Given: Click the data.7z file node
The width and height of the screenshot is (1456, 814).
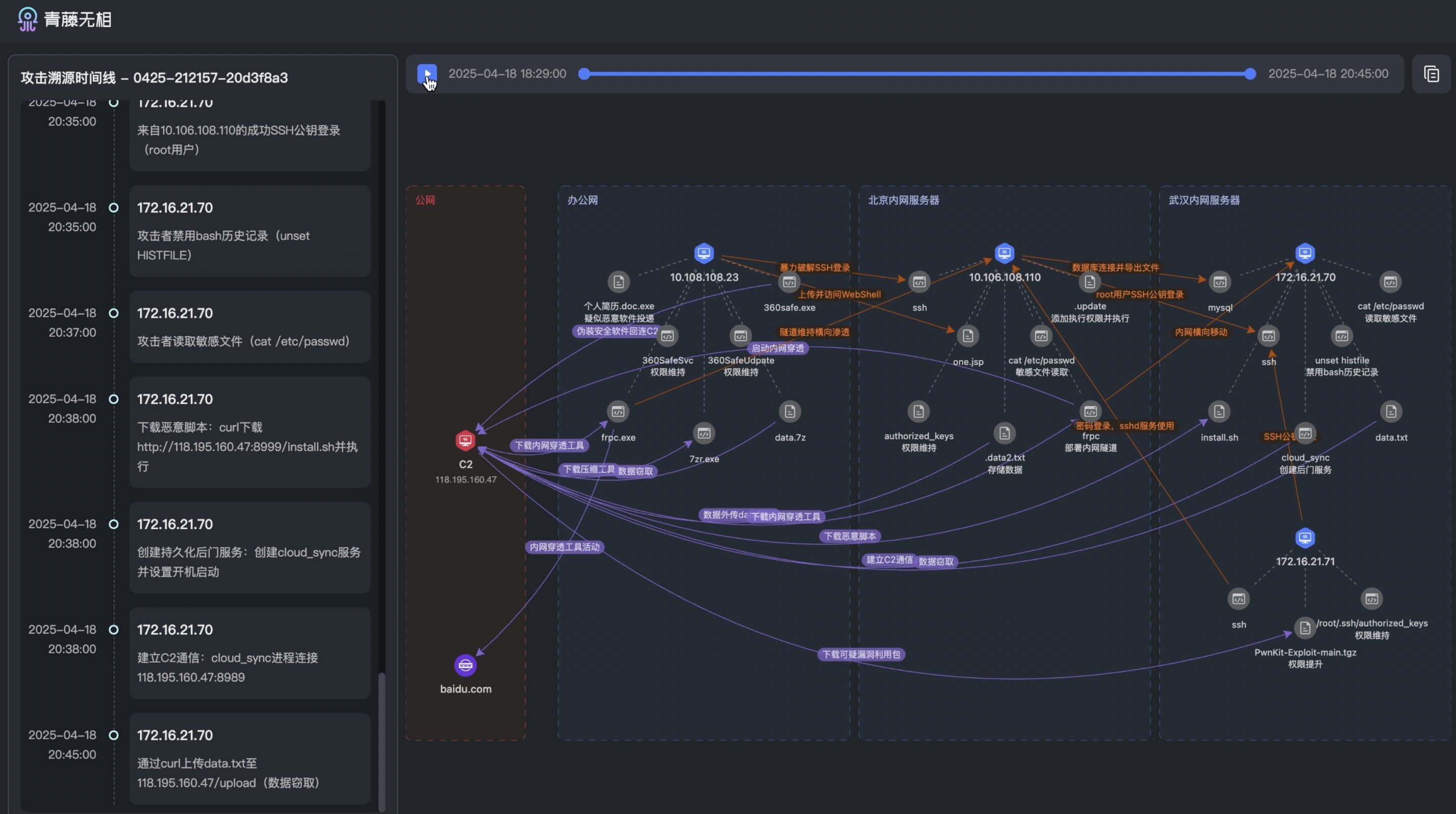Looking at the screenshot, I should [x=790, y=411].
